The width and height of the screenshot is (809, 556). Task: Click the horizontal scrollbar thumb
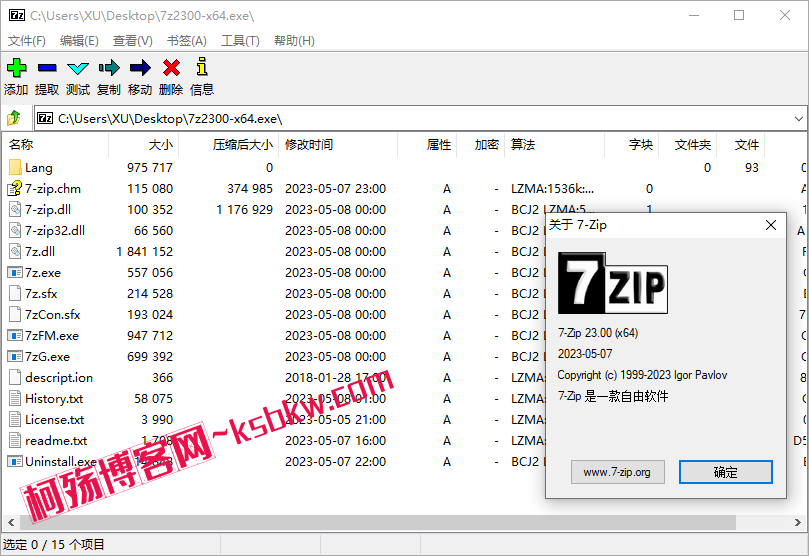point(378,522)
